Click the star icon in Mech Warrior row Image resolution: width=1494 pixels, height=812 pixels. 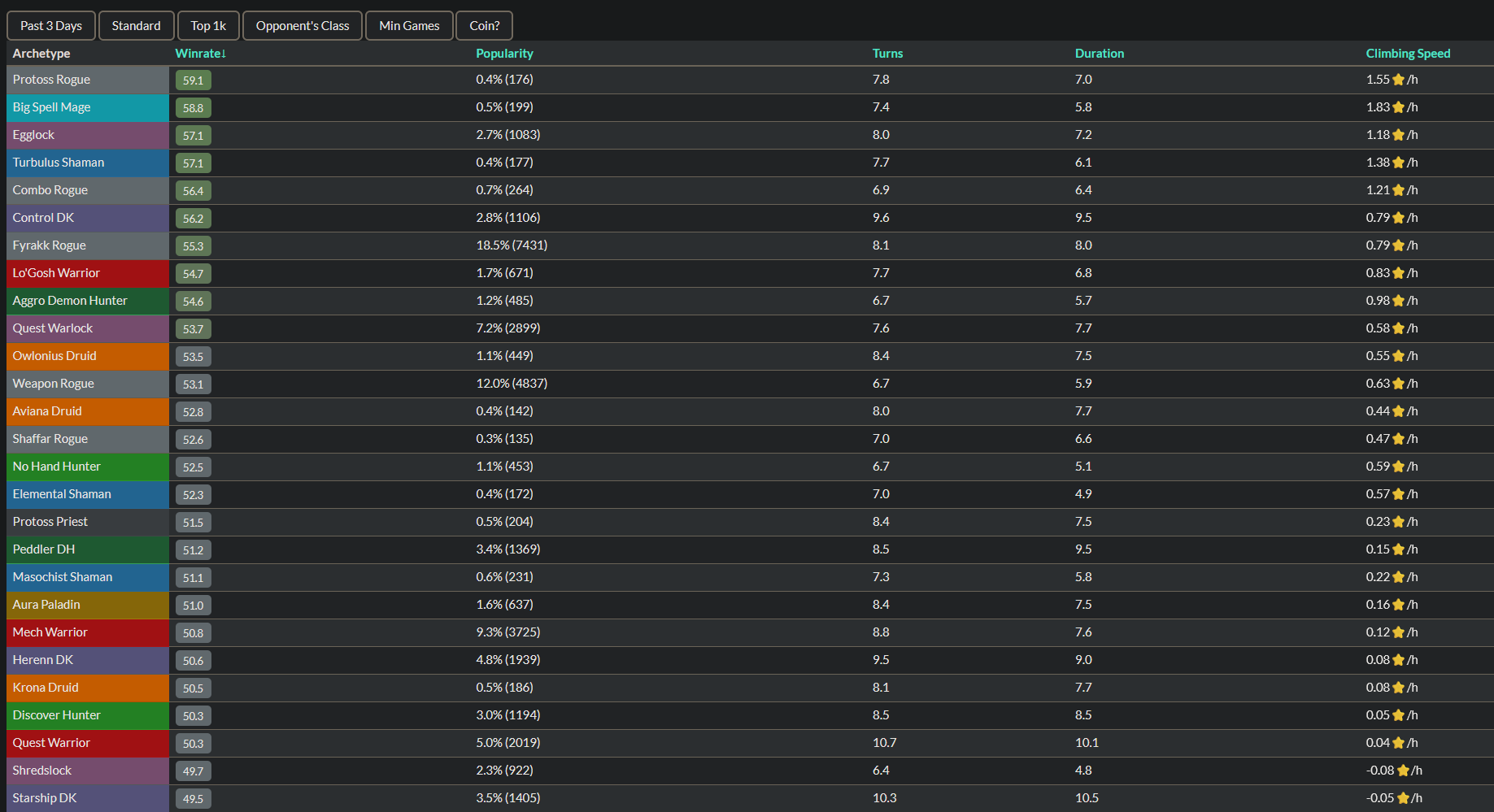tap(1399, 632)
